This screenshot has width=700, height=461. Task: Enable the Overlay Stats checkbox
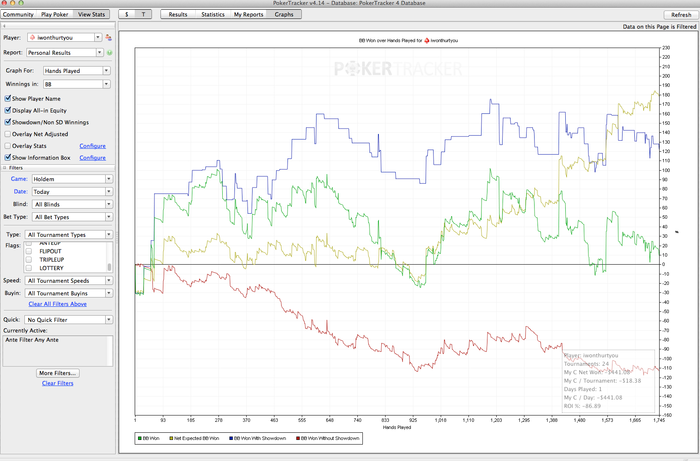8,145
